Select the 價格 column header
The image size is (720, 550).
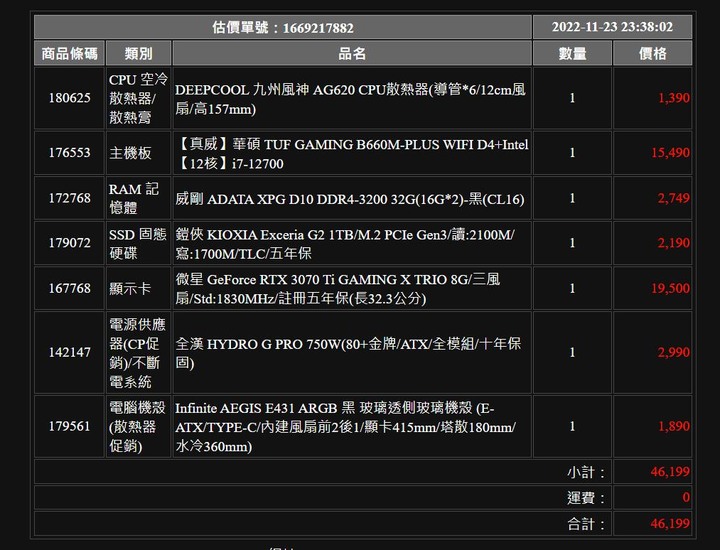652,53
